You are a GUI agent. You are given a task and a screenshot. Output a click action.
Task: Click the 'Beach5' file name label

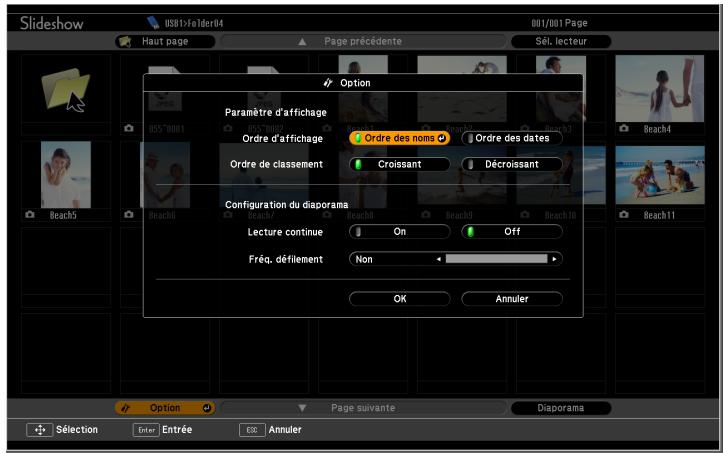63,215
